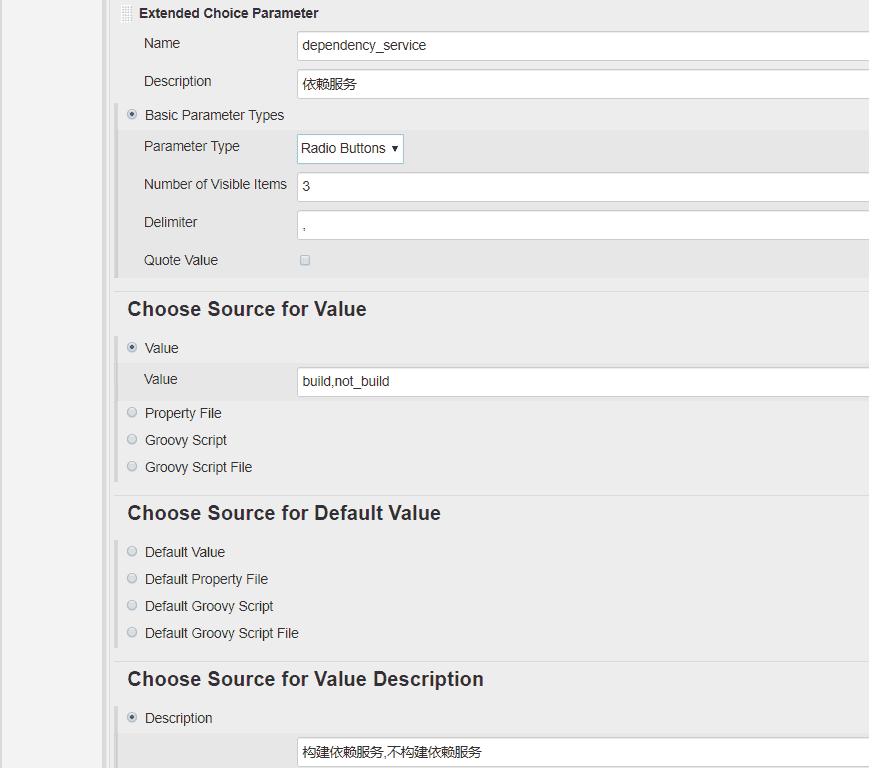Select Default Property File option
Image resolution: width=869 pixels, height=768 pixels.
132,579
